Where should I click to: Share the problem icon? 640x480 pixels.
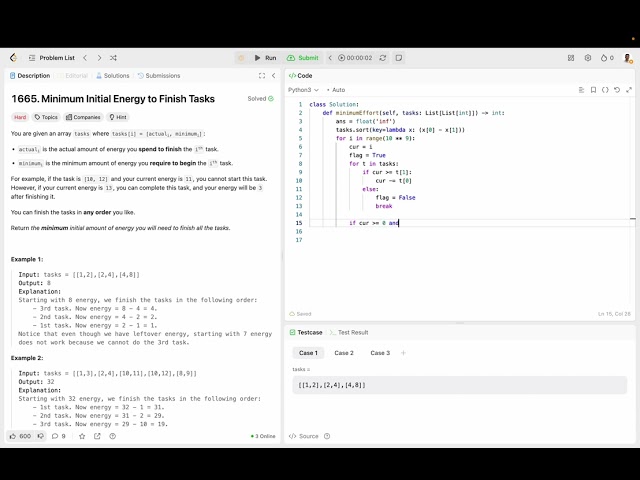tap(97, 436)
